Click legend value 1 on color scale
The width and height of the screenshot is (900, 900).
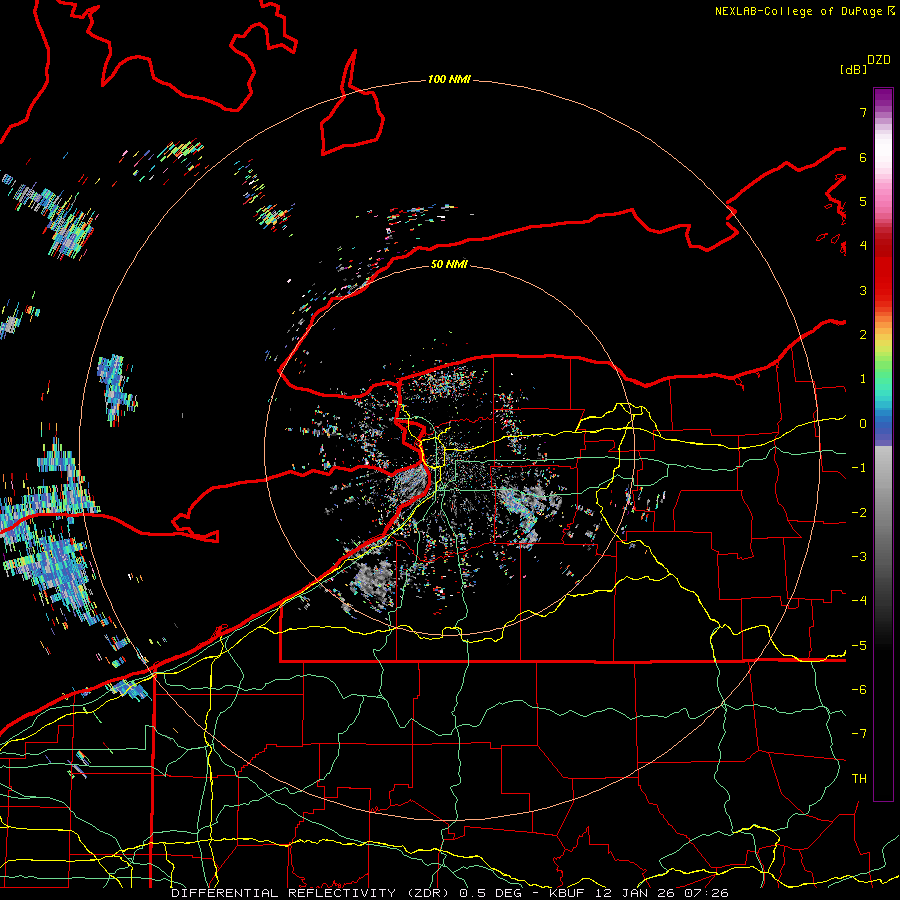(x=863, y=379)
